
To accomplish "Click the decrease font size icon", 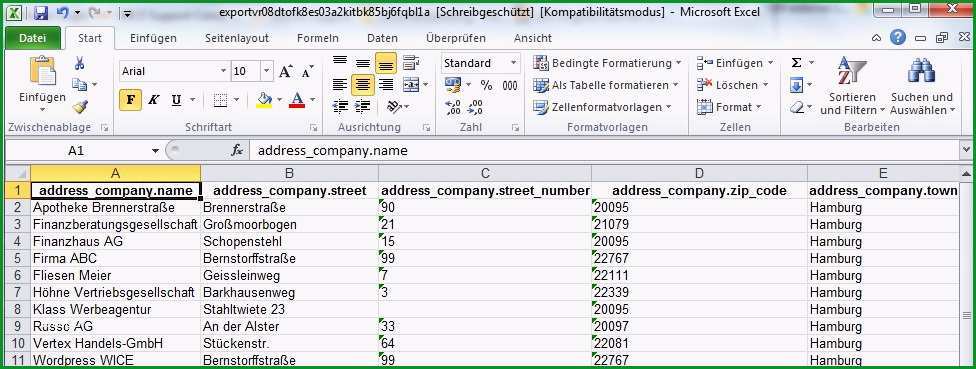I will coord(306,72).
